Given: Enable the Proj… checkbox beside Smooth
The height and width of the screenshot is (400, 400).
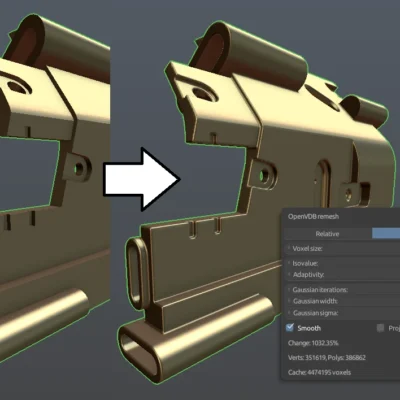Looking at the screenshot, I should 380,328.
